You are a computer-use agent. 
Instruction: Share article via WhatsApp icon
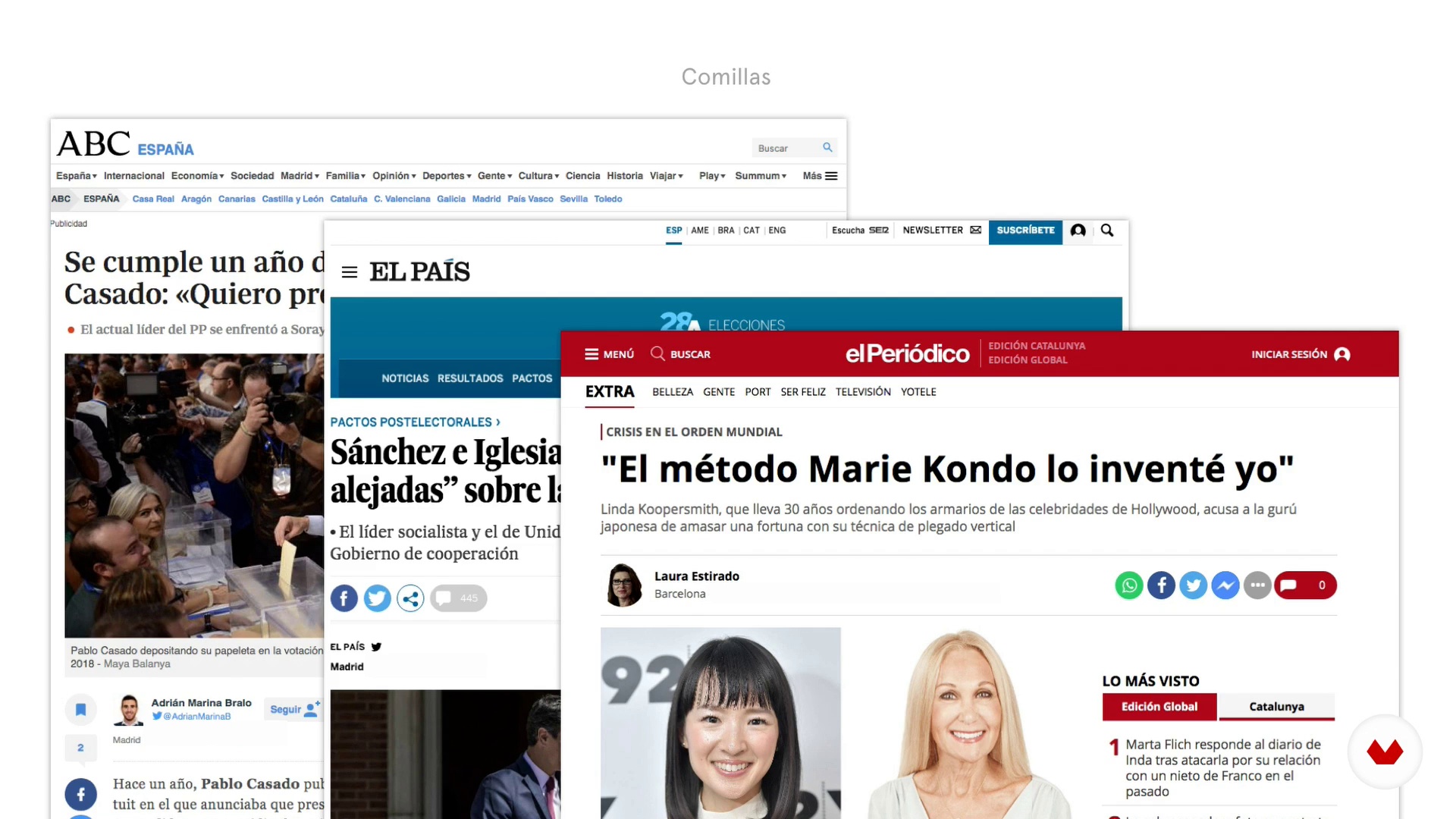click(1129, 585)
